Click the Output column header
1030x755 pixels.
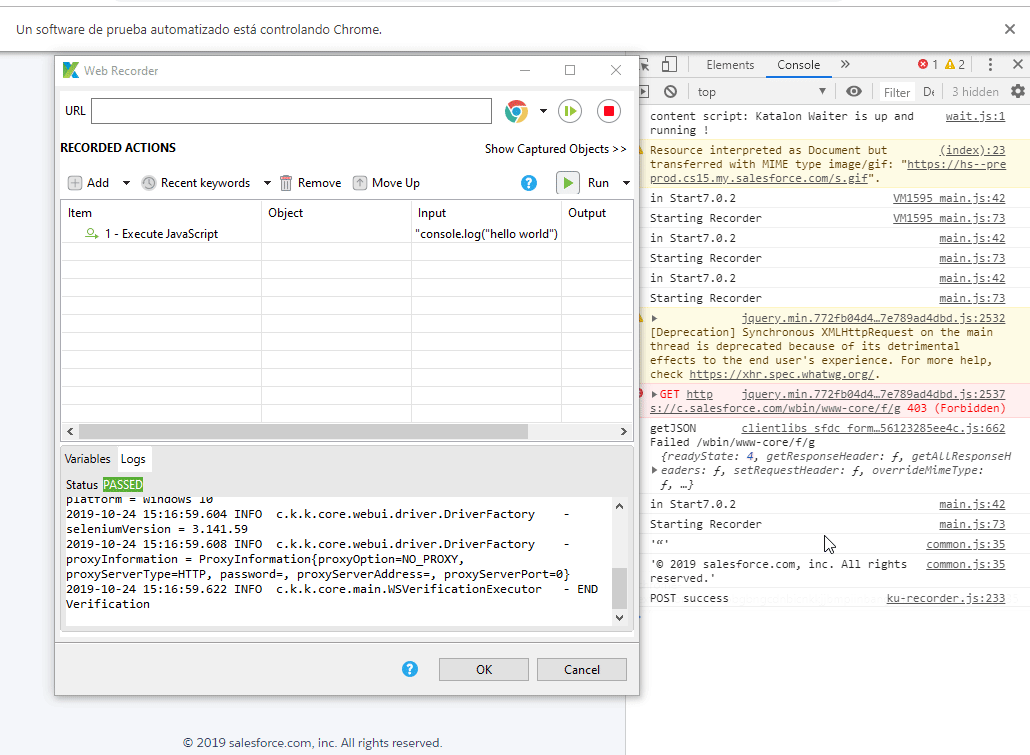pos(597,213)
